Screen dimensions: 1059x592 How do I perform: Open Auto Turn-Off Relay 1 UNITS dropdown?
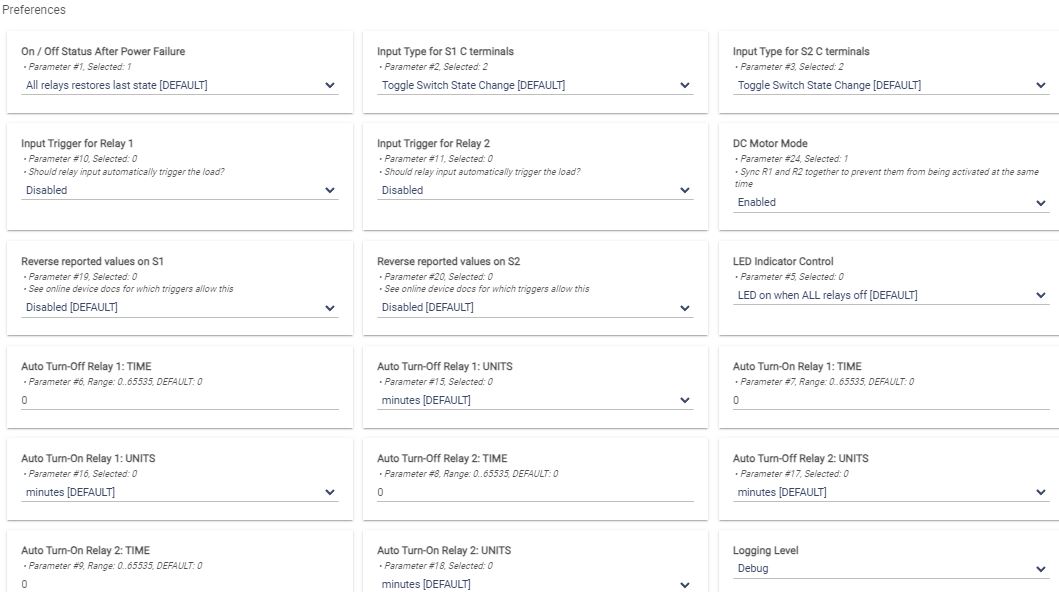tap(536, 401)
